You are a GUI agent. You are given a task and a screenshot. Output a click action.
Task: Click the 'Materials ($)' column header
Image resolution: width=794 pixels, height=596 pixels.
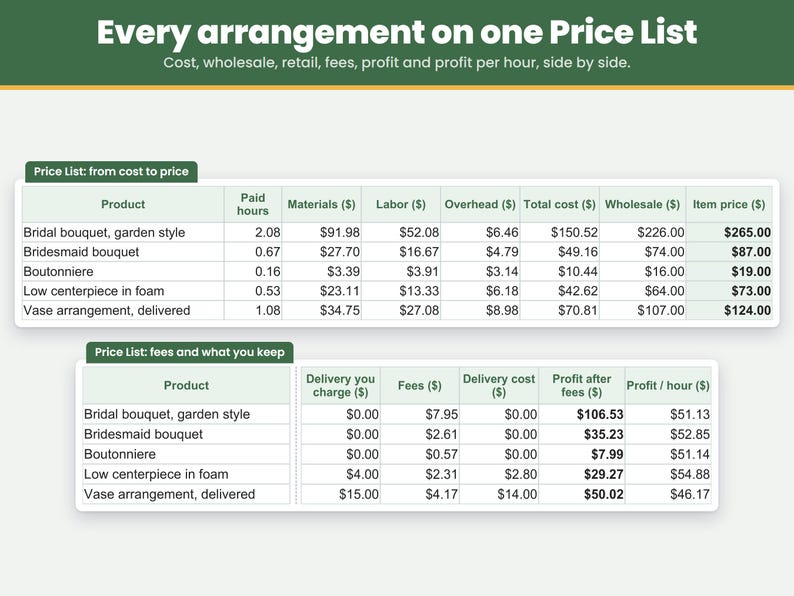pyautogui.click(x=322, y=204)
